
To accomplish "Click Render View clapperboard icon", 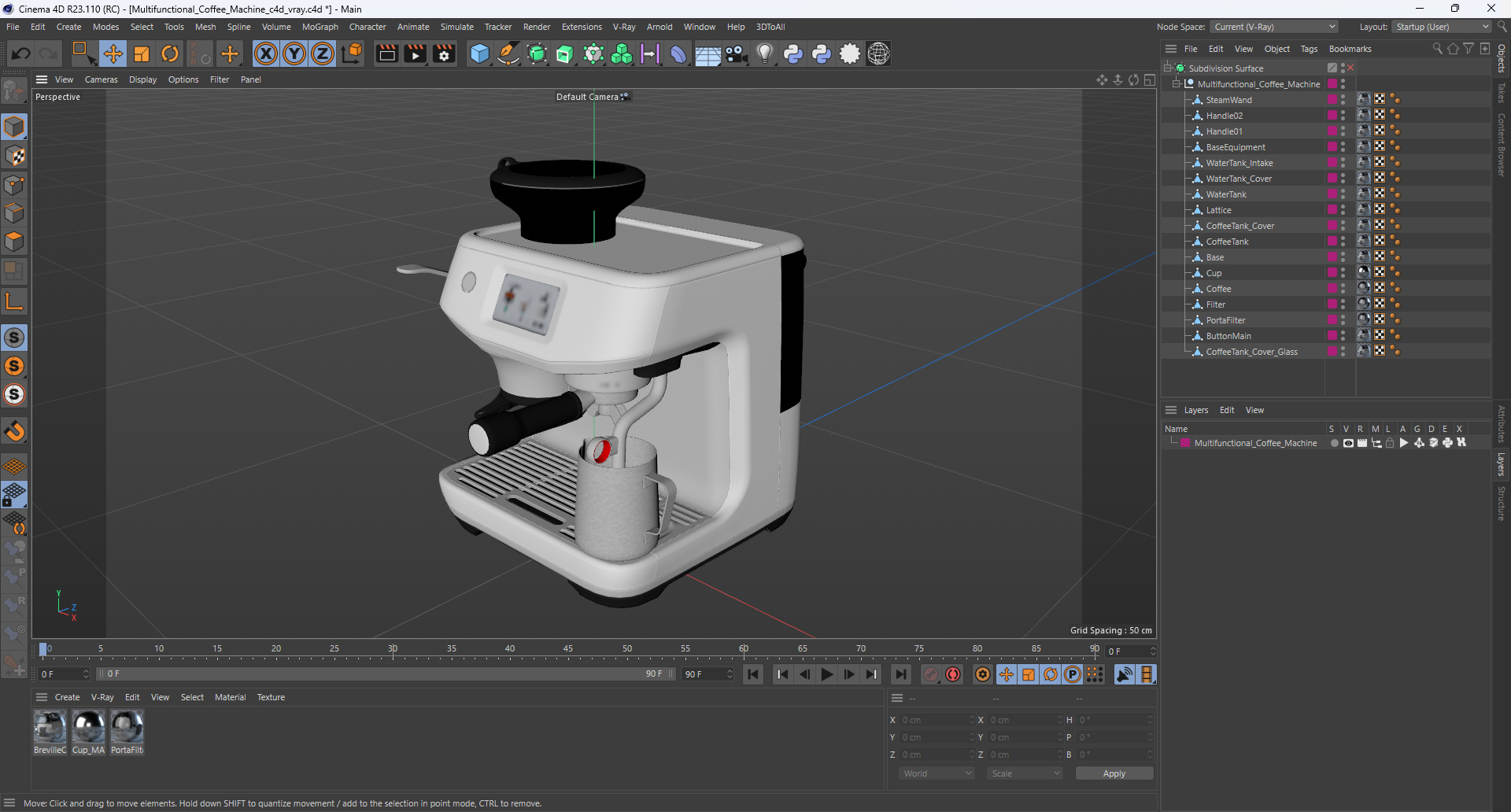I will 386,54.
